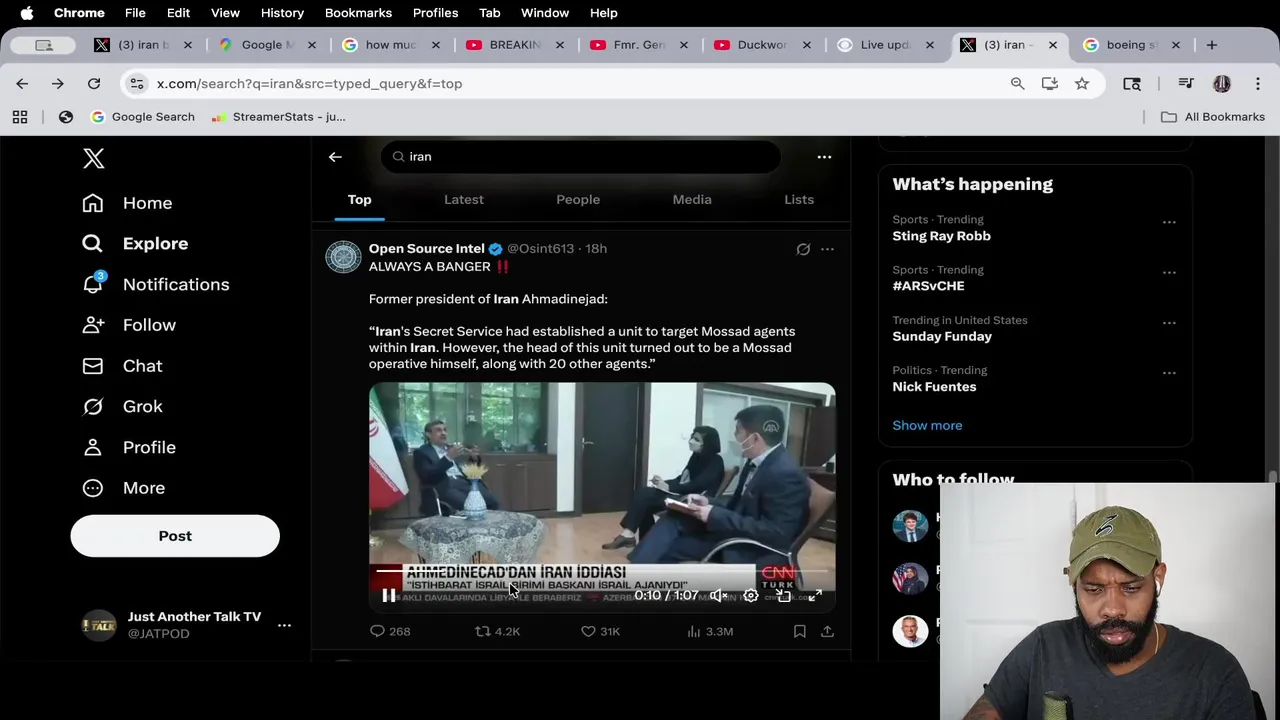This screenshot has width=1280, height=720.
Task: Open Grok in sidebar
Action: (122, 406)
